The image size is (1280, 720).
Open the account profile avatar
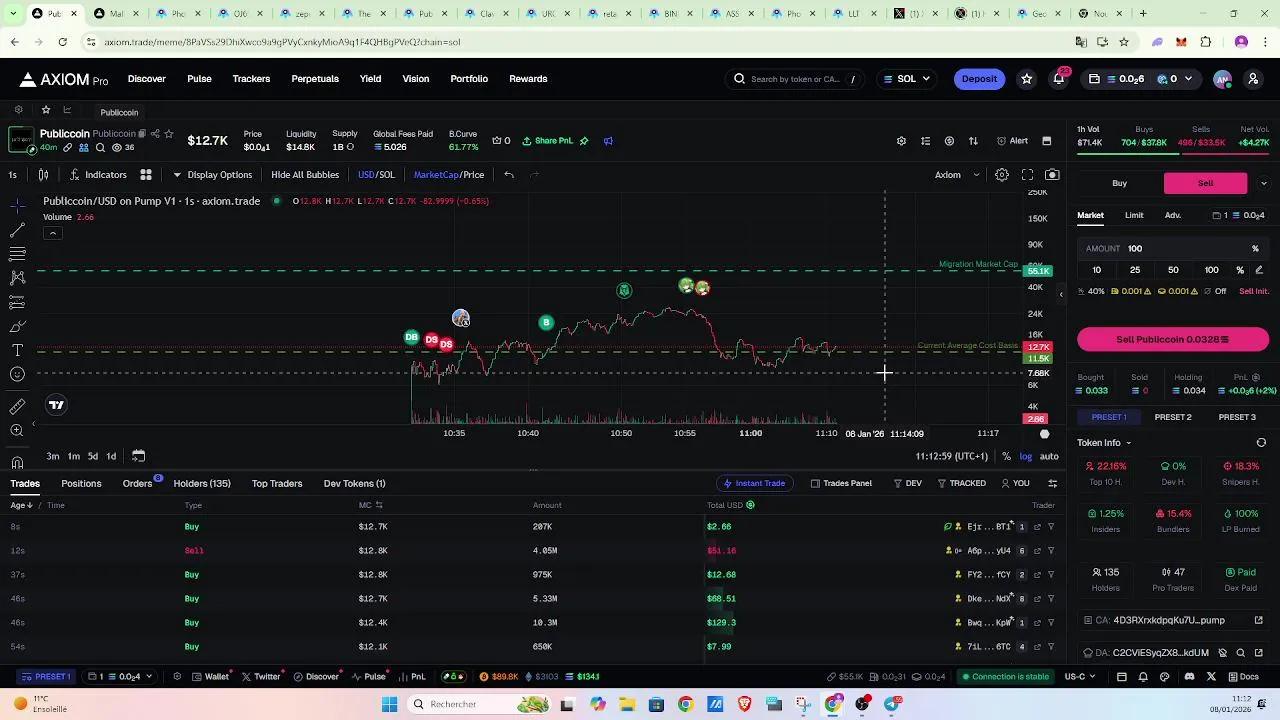click(1222, 79)
